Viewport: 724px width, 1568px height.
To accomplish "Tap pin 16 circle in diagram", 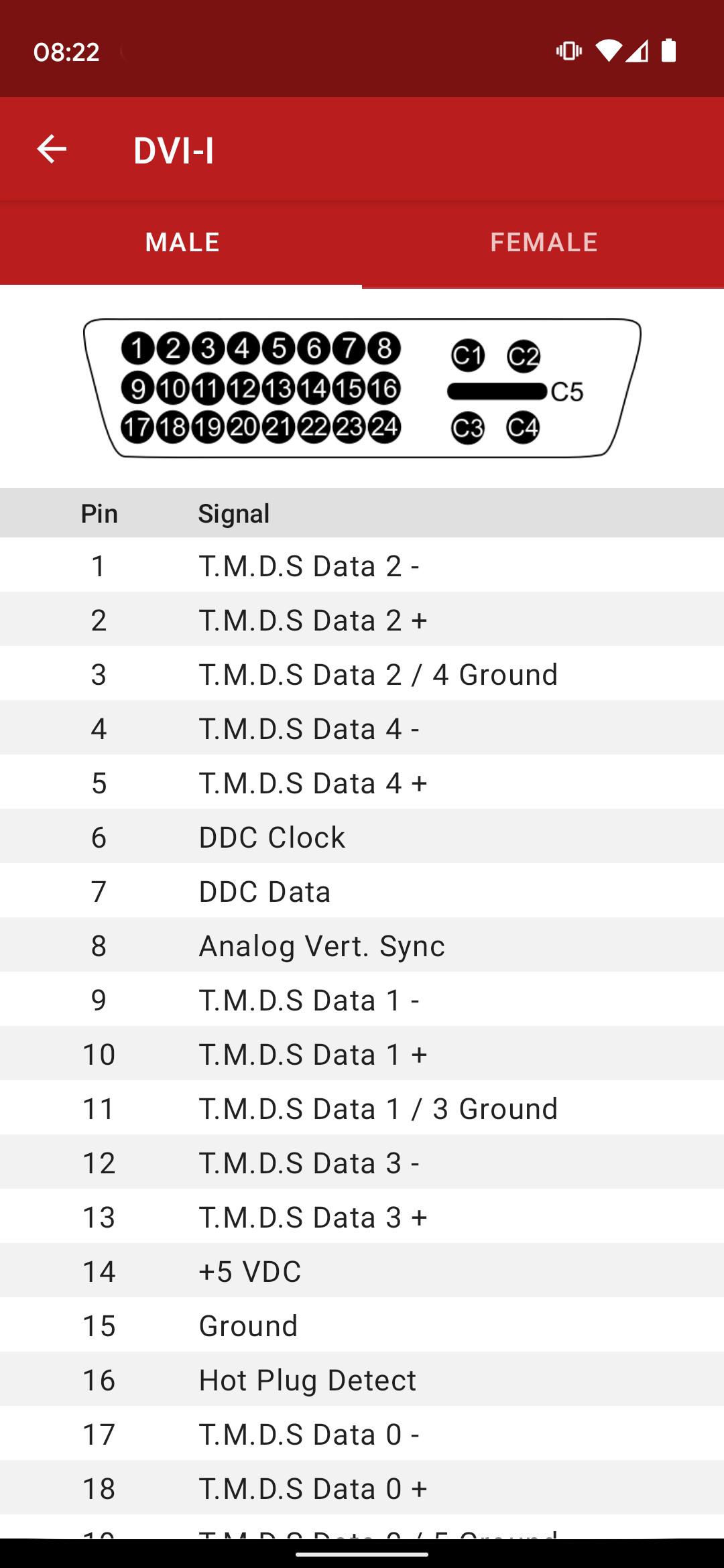I will [x=383, y=388].
